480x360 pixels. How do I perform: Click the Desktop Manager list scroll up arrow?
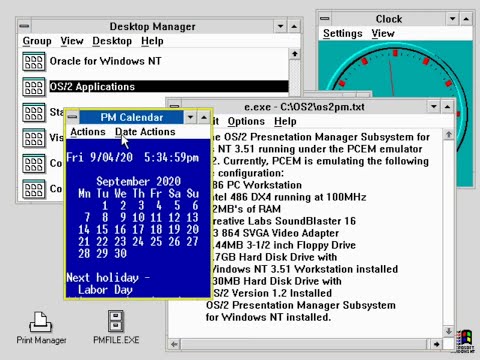[294, 54]
